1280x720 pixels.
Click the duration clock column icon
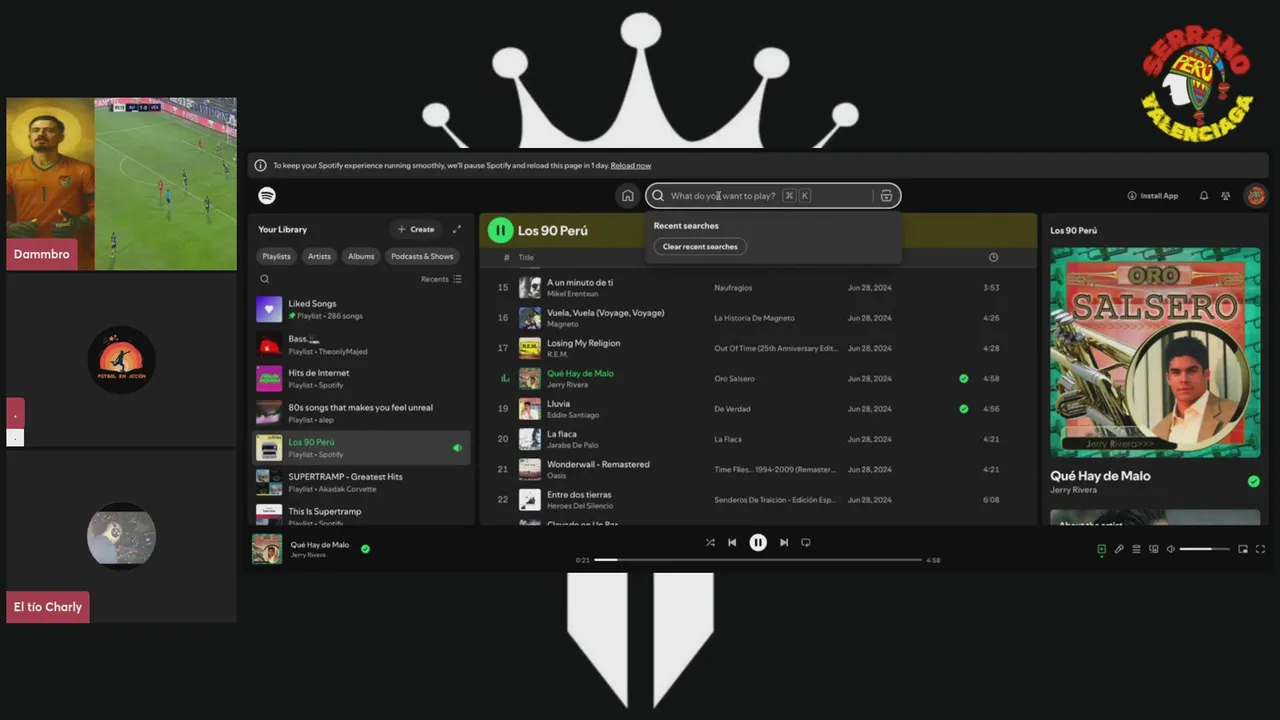tap(993, 257)
